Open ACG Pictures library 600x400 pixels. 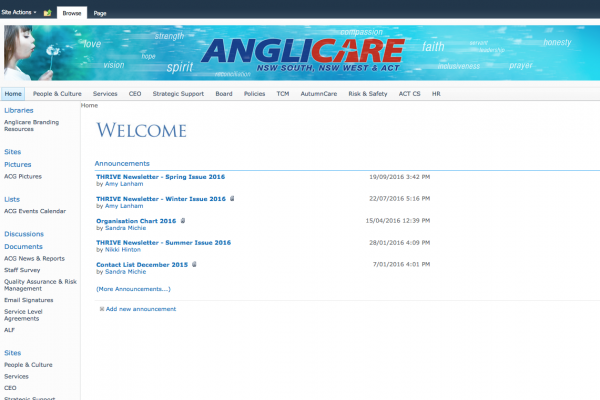(x=23, y=176)
